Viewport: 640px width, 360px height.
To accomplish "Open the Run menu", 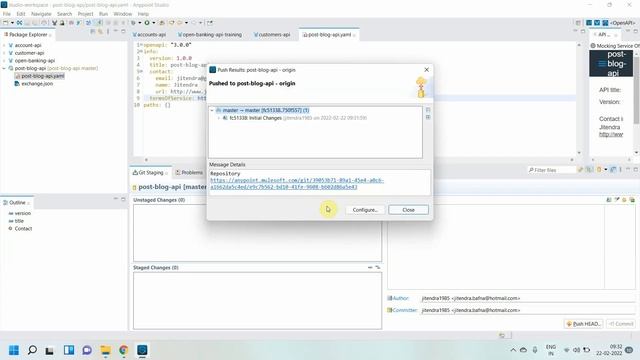I will point(104,14).
